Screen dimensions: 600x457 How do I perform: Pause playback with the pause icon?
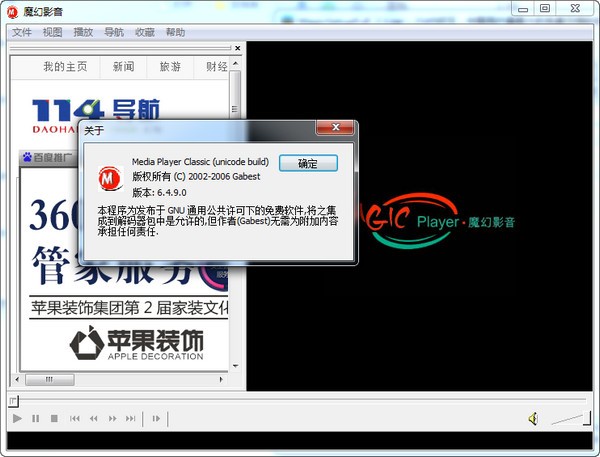pos(36,418)
